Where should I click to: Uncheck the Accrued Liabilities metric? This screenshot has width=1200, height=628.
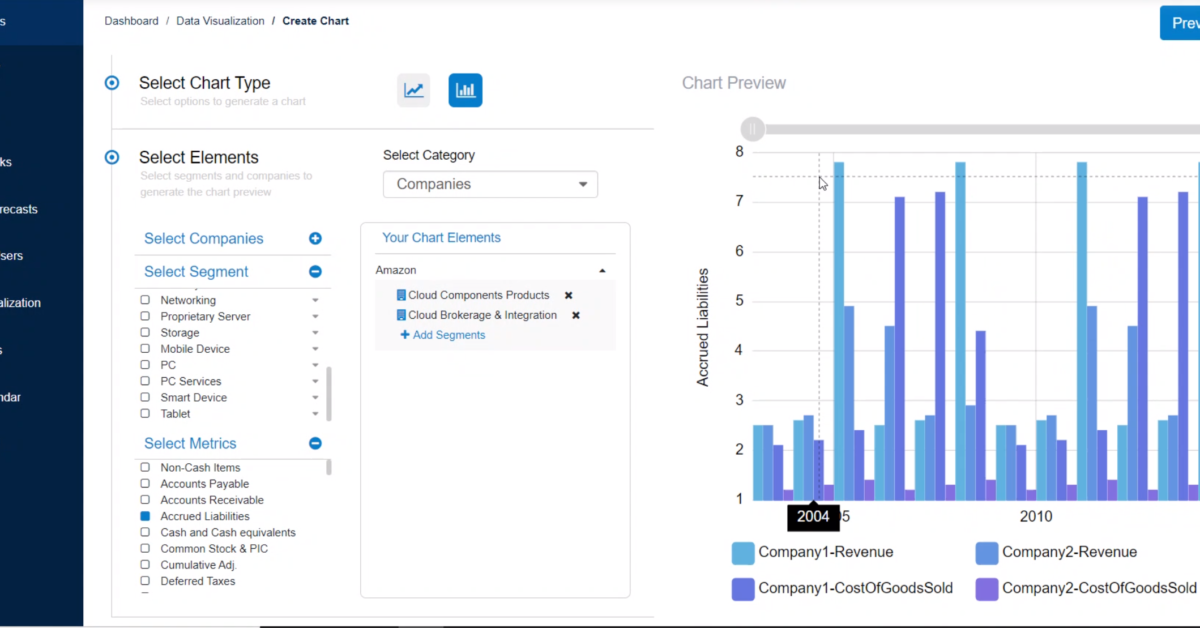click(x=145, y=516)
